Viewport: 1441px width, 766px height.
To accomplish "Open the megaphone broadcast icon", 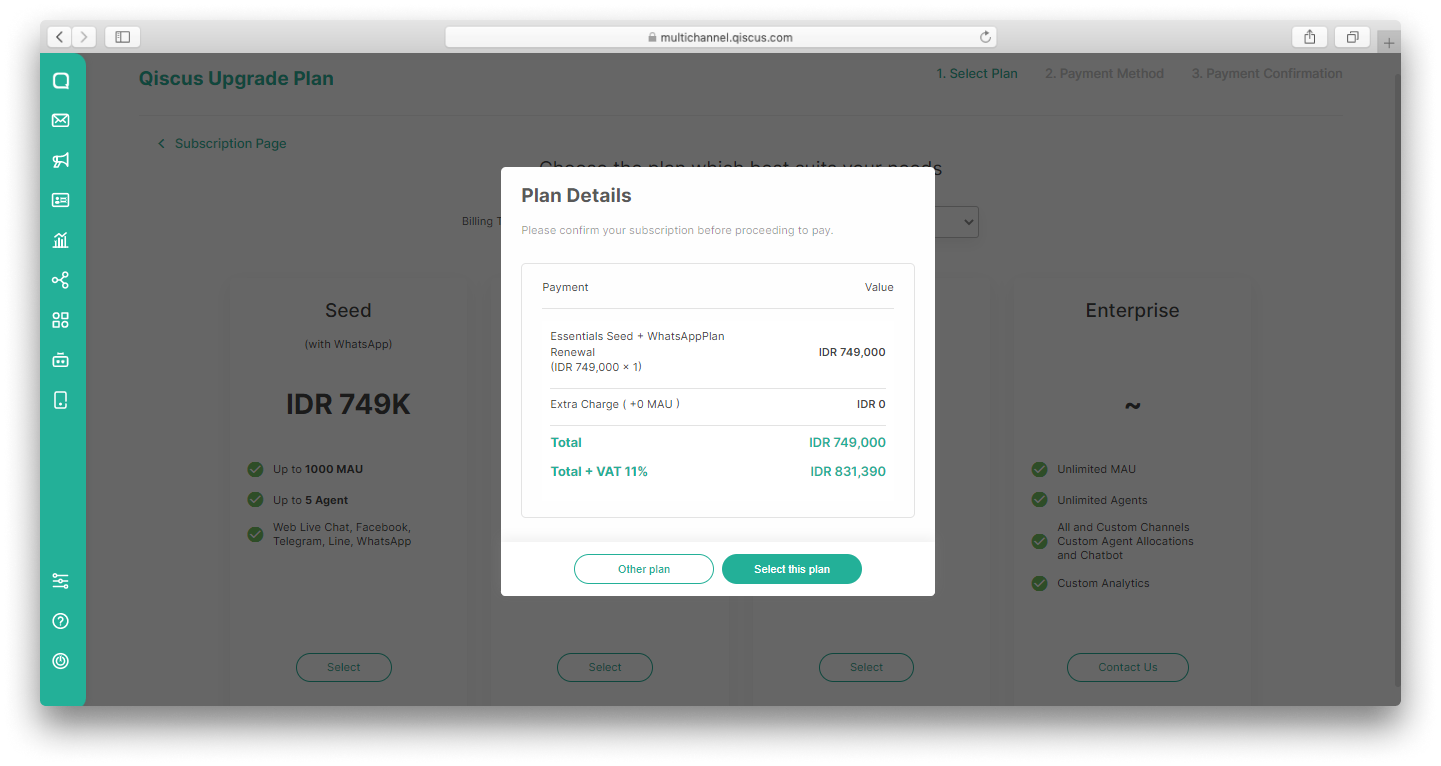I will [61, 160].
